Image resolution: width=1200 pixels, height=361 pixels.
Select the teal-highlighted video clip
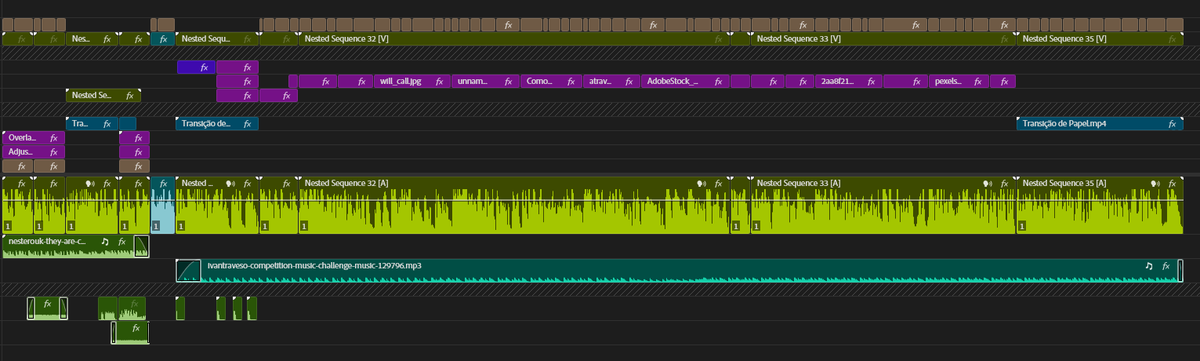[163, 39]
